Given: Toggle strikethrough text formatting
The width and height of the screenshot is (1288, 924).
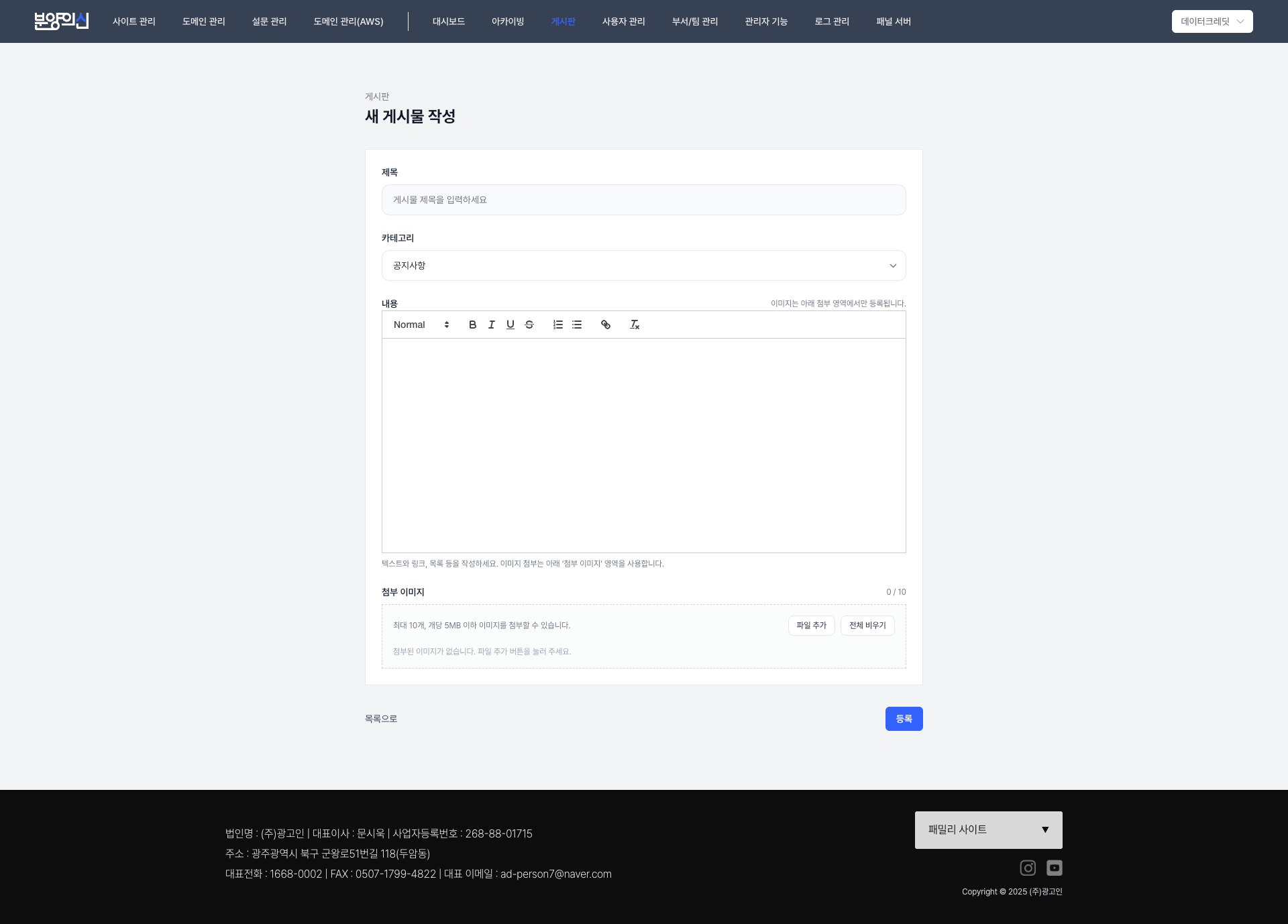Looking at the screenshot, I should pyautogui.click(x=529, y=325).
